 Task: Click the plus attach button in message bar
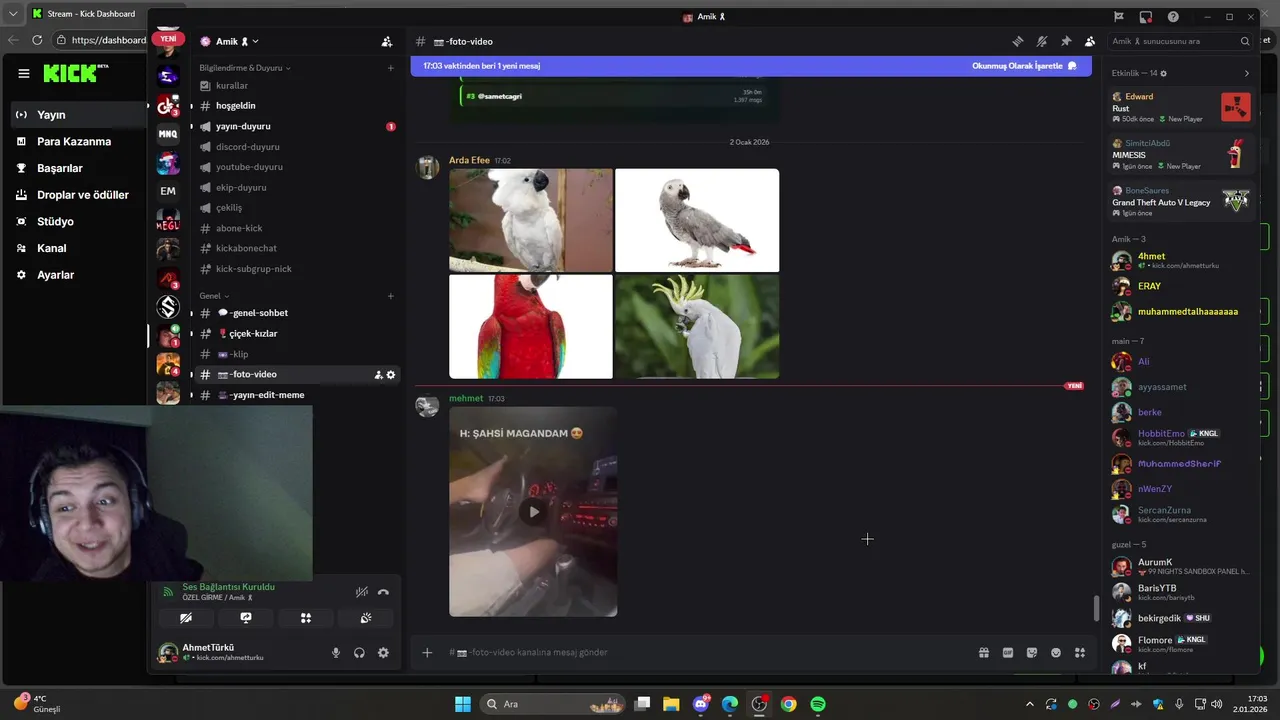427,652
